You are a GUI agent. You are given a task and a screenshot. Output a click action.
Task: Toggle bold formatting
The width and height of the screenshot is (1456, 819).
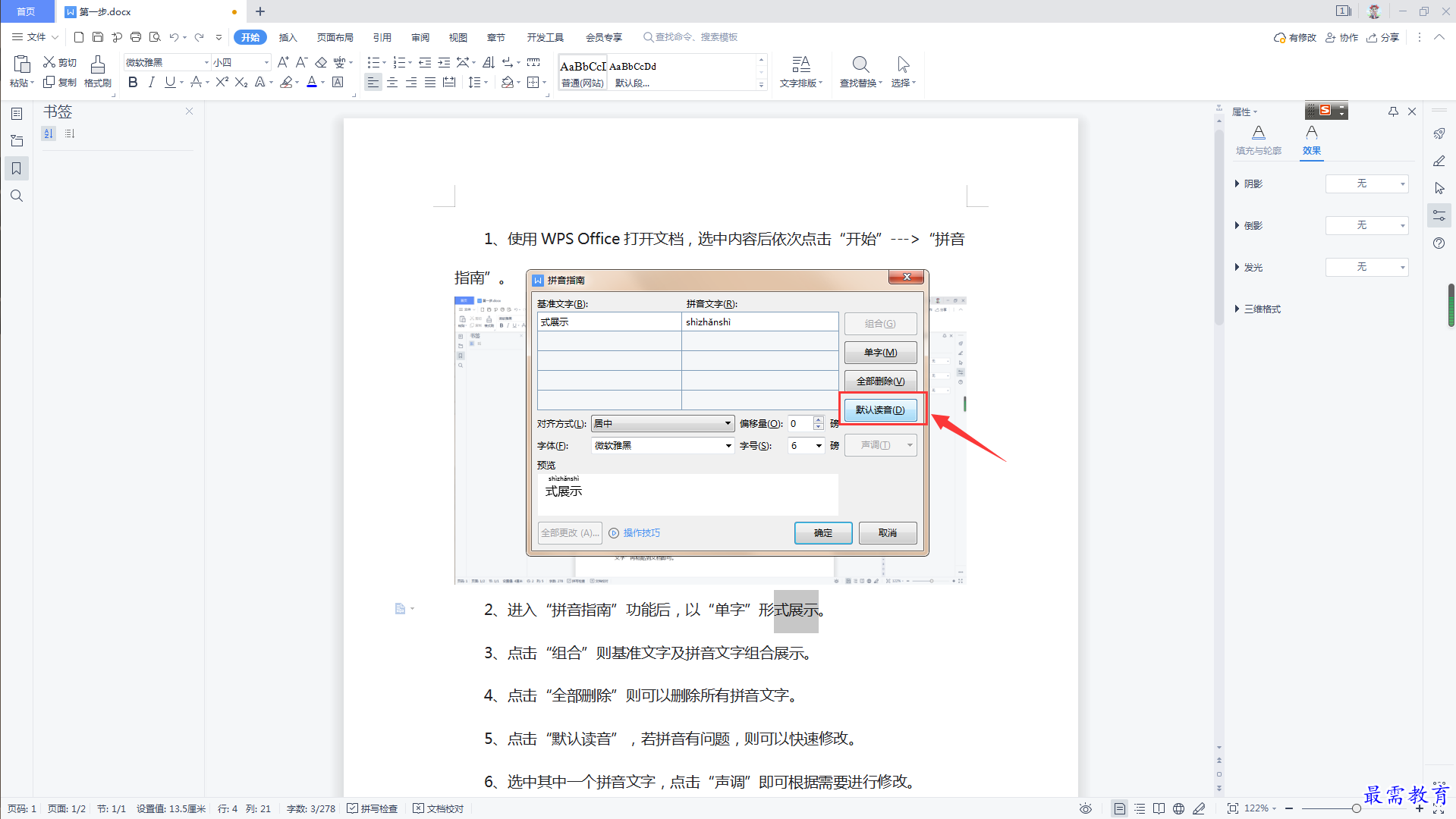[x=133, y=82]
